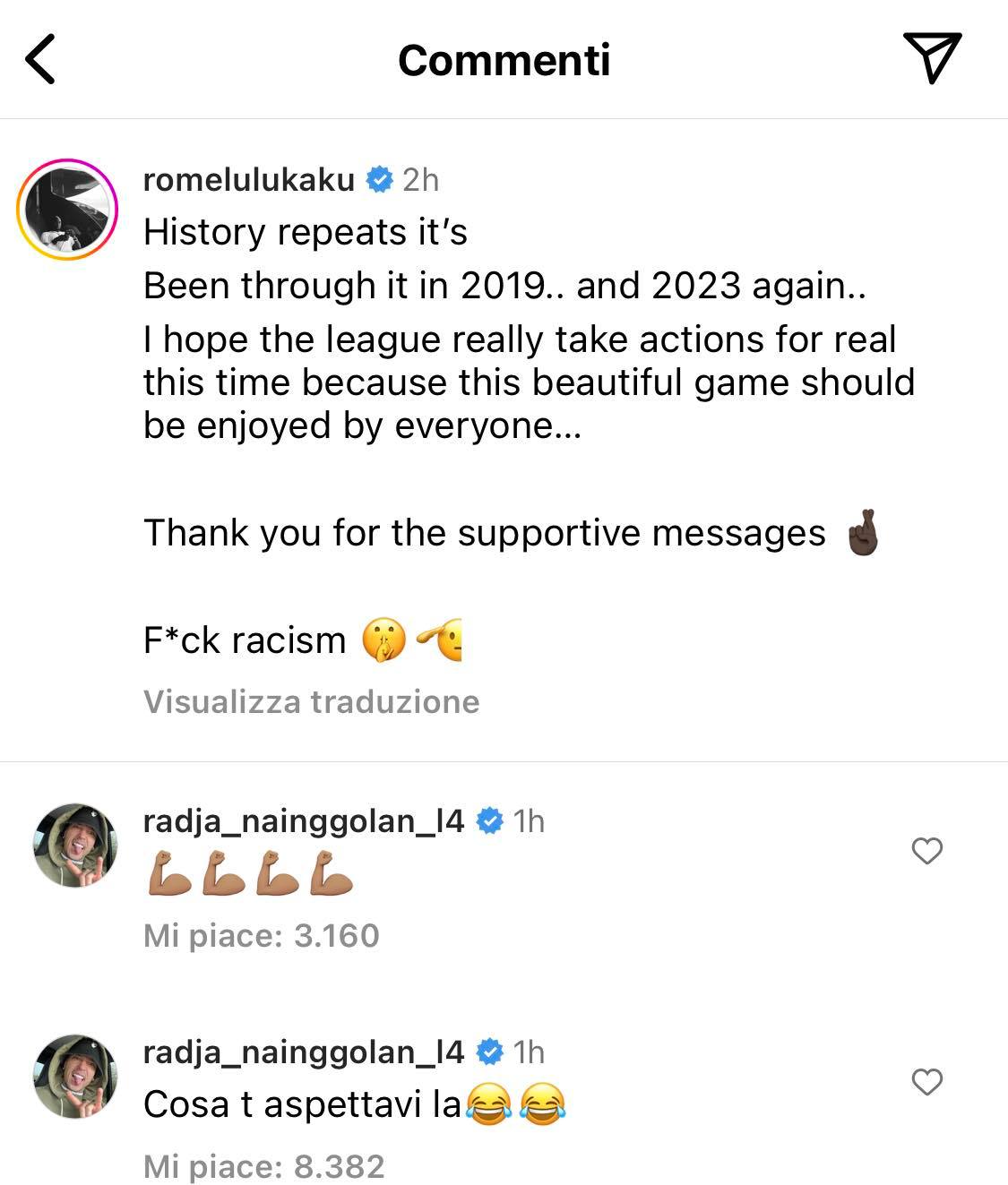The width and height of the screenshot is (1008, 1185).
Task: Open avatar on "Cosa t aspettavi" comment
Action: coord(75,1076)
